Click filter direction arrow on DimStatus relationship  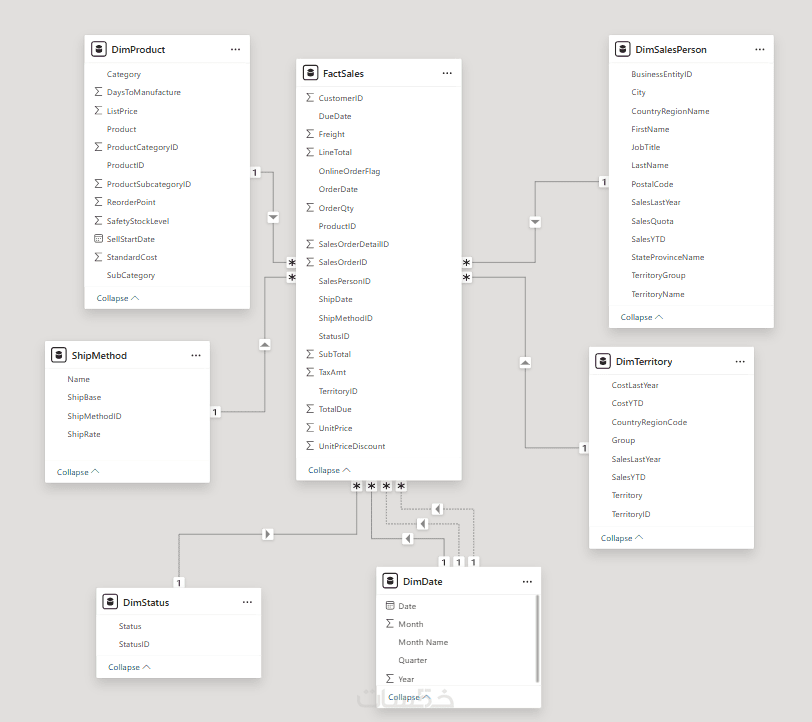[267, 534]
